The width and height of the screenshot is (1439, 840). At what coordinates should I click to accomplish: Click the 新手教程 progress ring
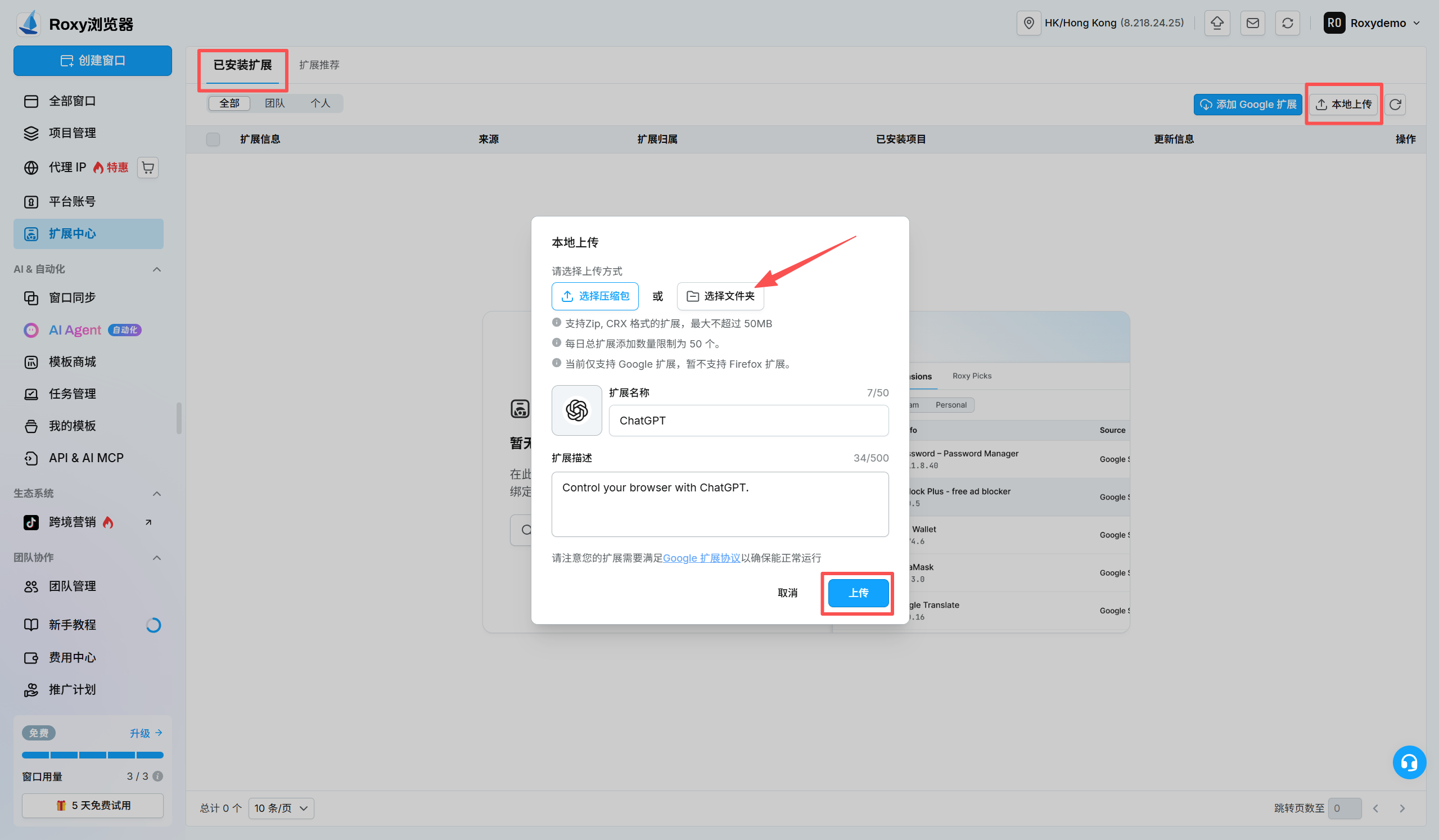click(x=153, y=625)
